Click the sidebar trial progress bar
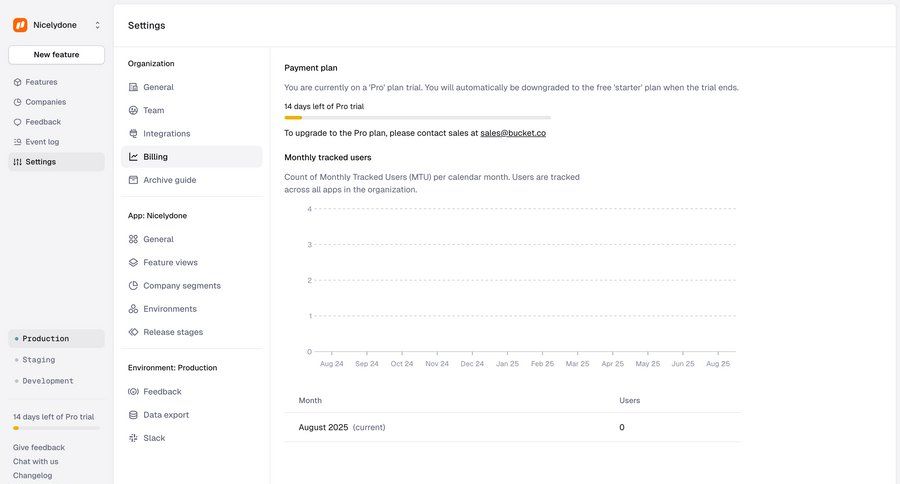Viewport: 900px width, 484px height. [56, 428]
